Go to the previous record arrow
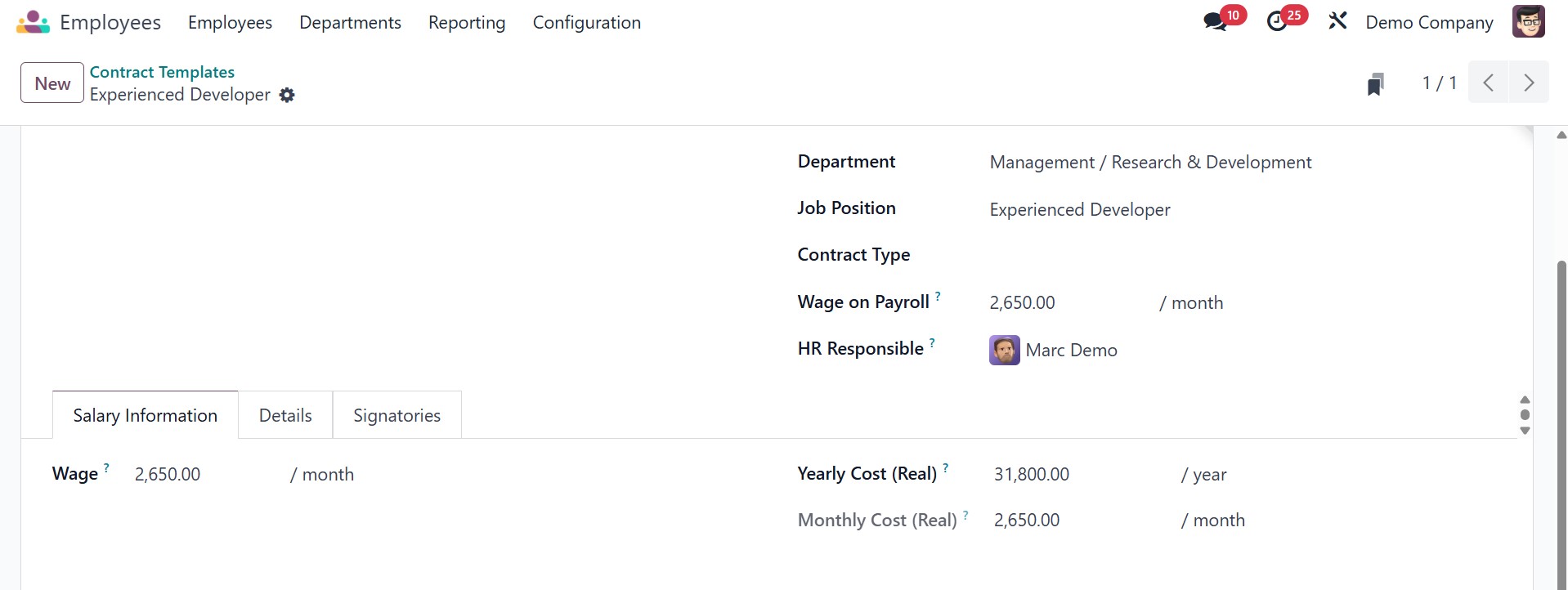The width and height of the screenshot is (1568, 590). coord(1489,83)
